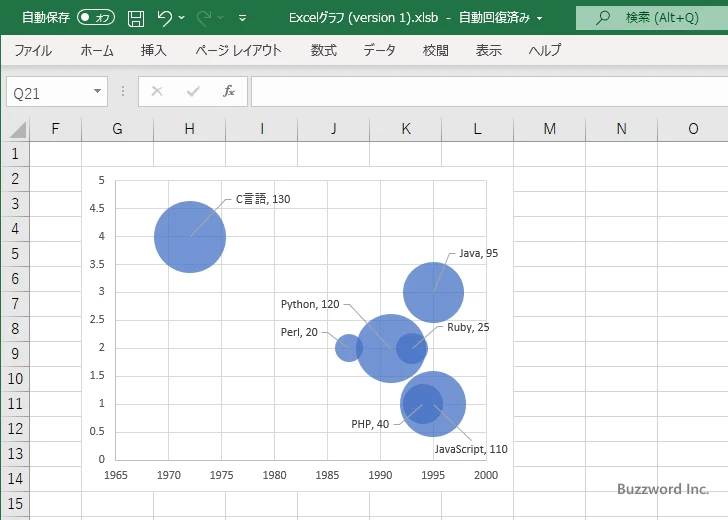Click the 検索 (Alt+Q) search box
Viewport: 728px width, 520px height.
click(652, 18)
